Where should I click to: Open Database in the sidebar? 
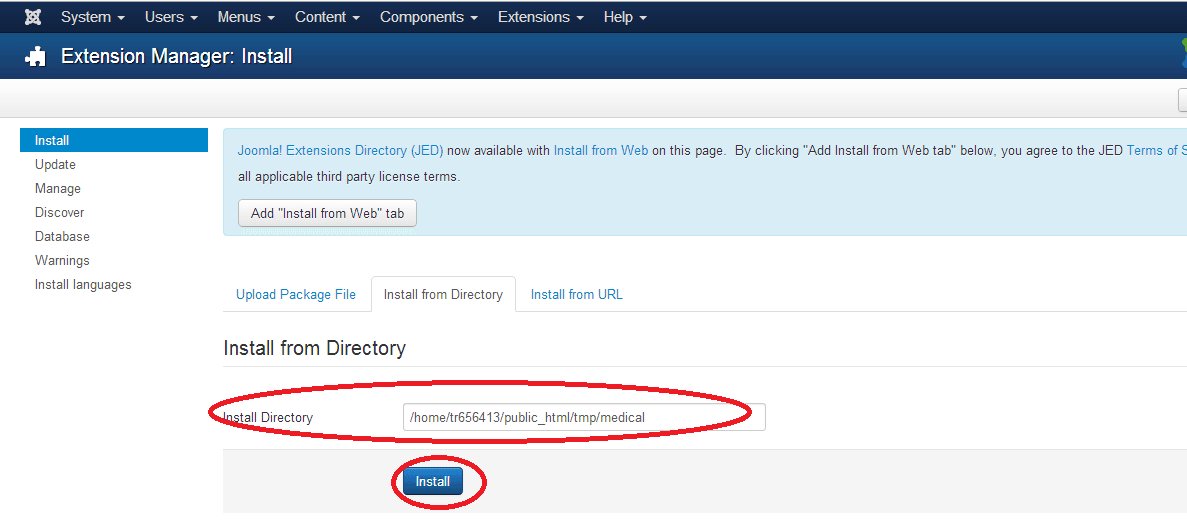tap(62, 236)
